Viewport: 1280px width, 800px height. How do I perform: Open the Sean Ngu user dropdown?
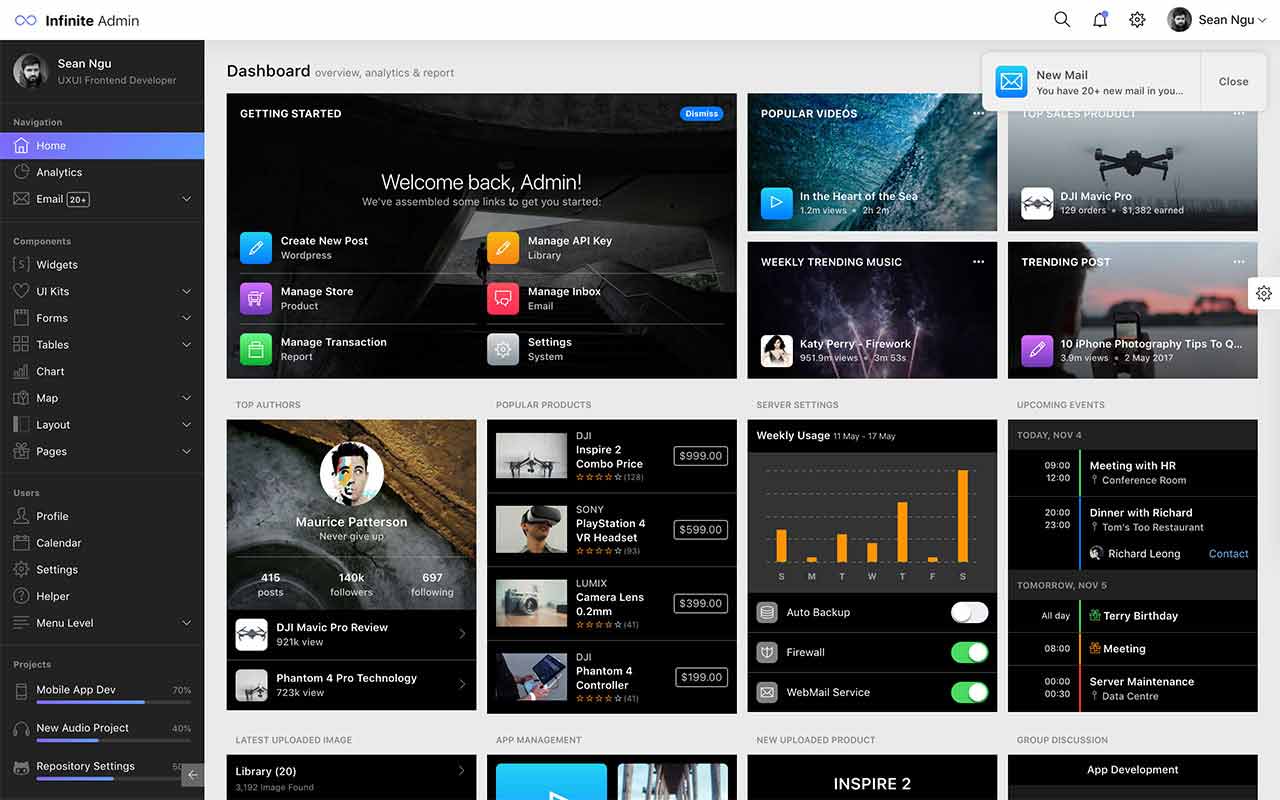tap(1217, 20)
